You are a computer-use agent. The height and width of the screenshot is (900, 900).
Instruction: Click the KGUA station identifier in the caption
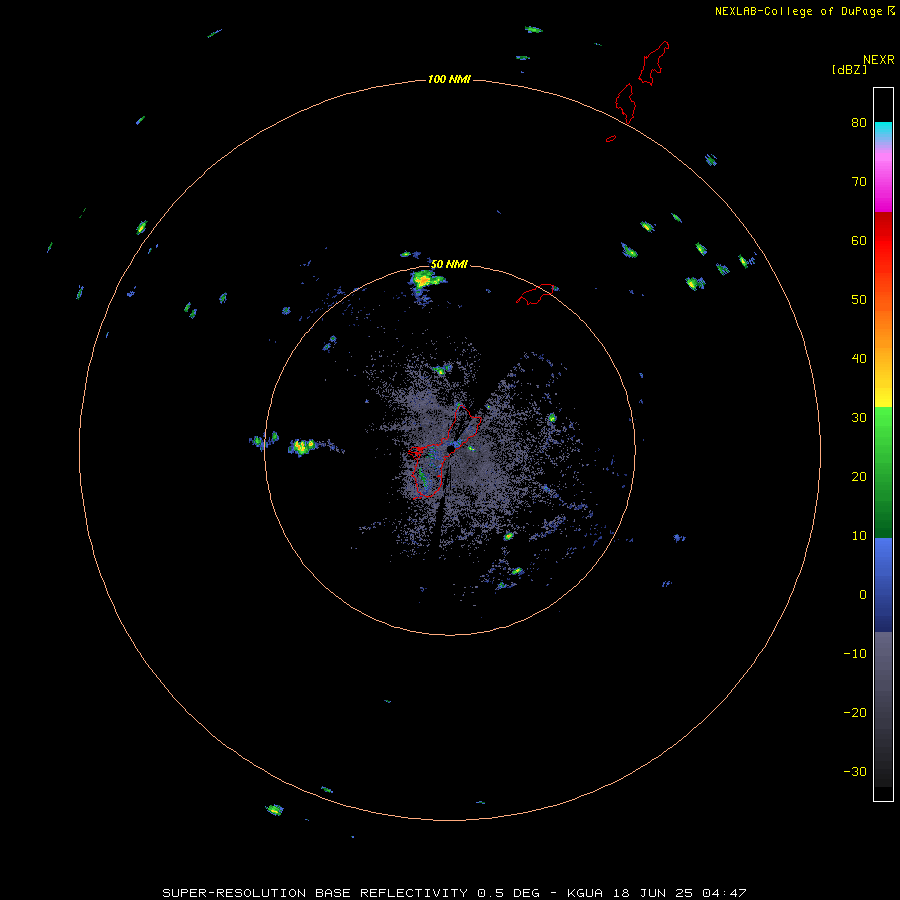587,893
